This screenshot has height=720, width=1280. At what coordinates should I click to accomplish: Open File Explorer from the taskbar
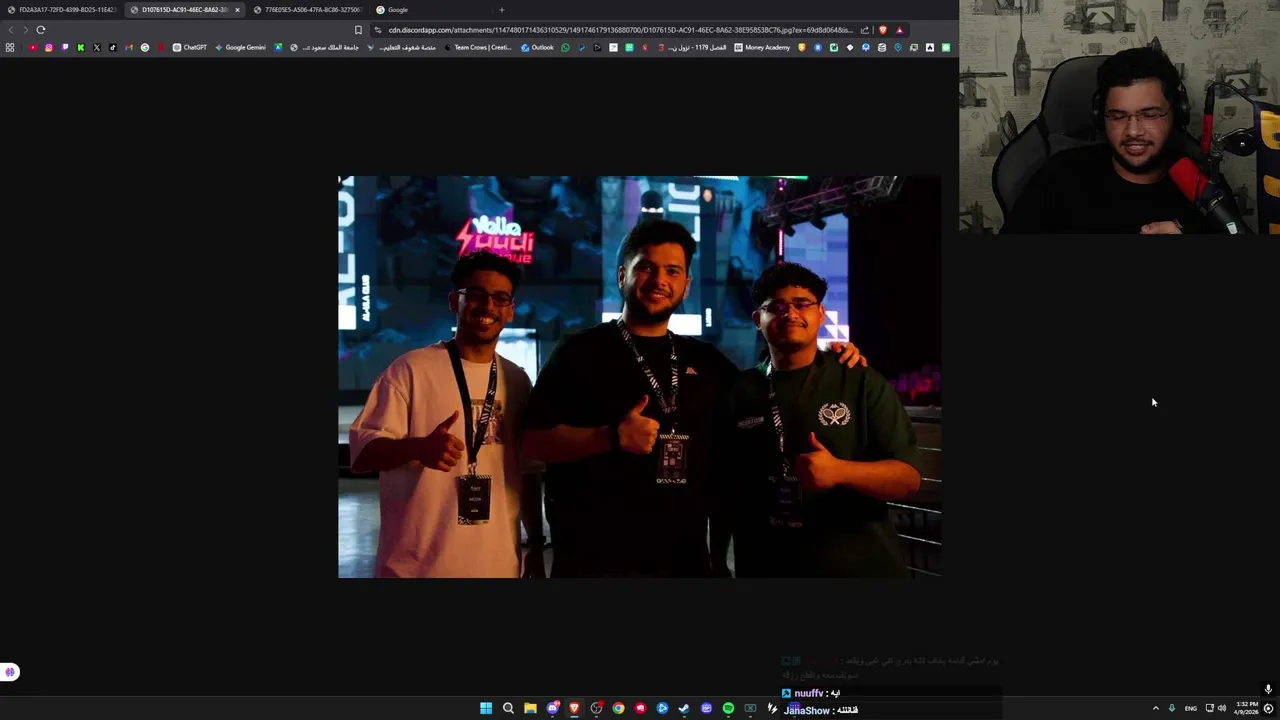(x=530, y=708)
